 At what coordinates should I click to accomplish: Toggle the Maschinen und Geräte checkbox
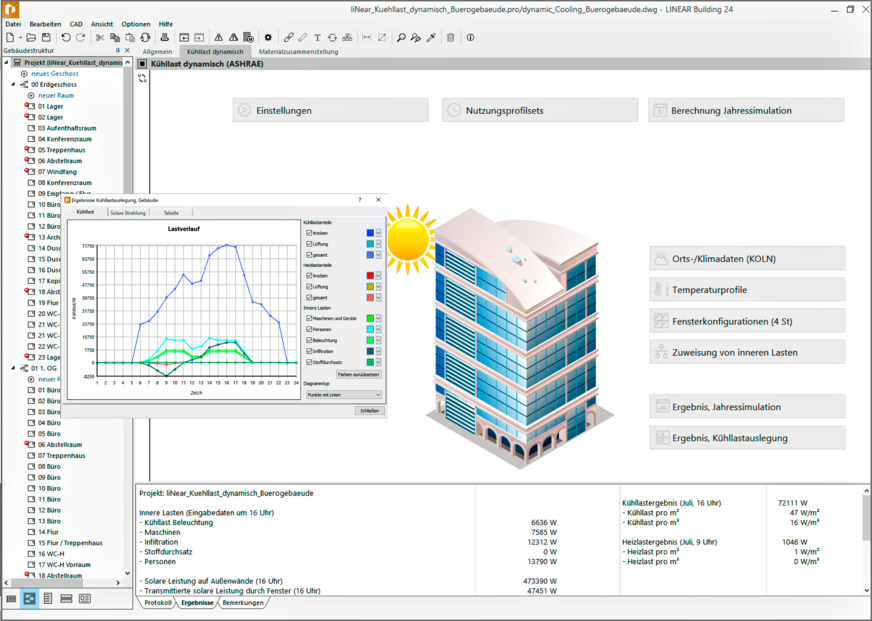point(309,318)
